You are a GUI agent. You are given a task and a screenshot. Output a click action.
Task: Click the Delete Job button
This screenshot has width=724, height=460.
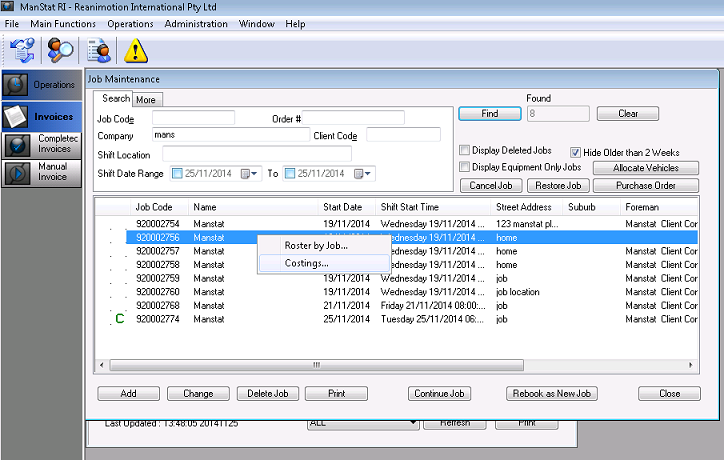click(268, 393)
